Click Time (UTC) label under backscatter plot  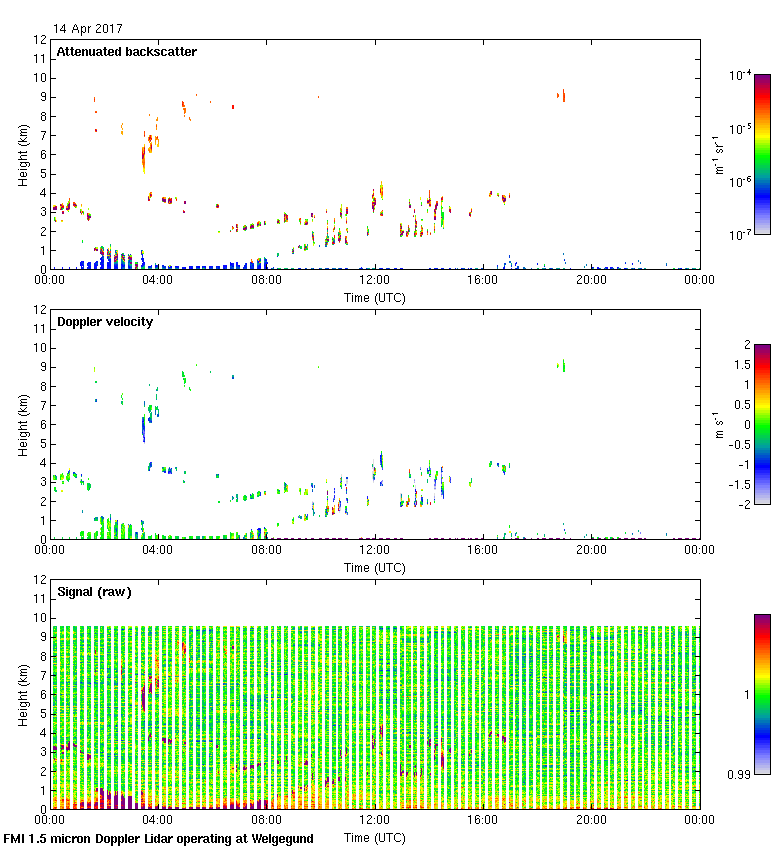coord(374,297)
